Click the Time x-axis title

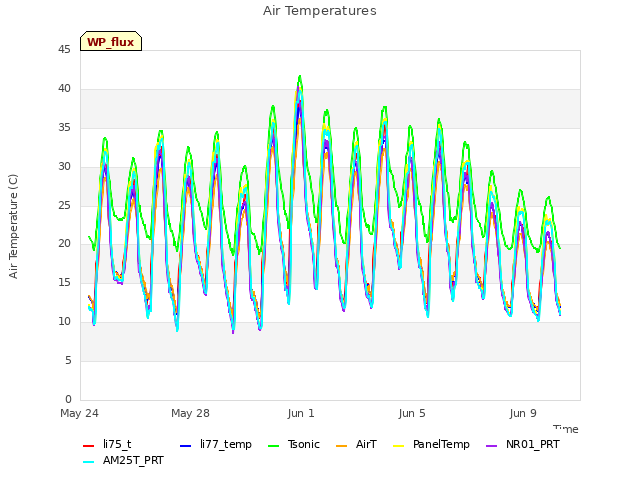click(x=566, y=429)
